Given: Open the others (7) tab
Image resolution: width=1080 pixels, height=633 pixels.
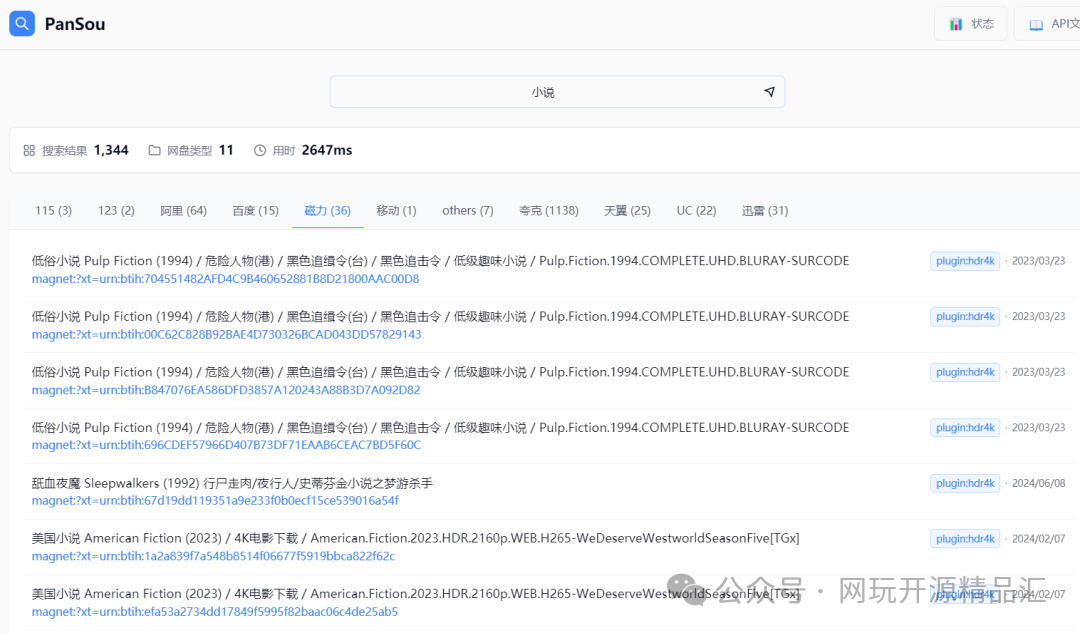Looking at the screenshot, I should coord(467,210).
